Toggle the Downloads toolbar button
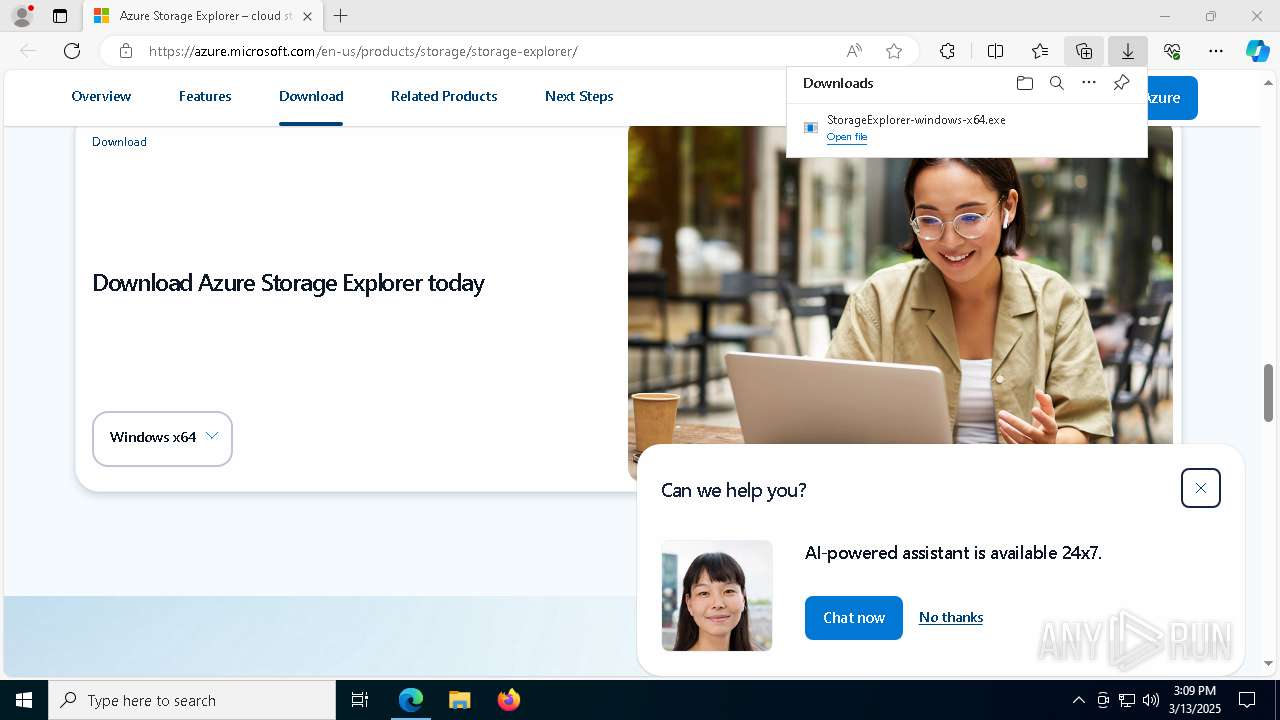Screen dimensions: 1280x720 (1128, 51)
